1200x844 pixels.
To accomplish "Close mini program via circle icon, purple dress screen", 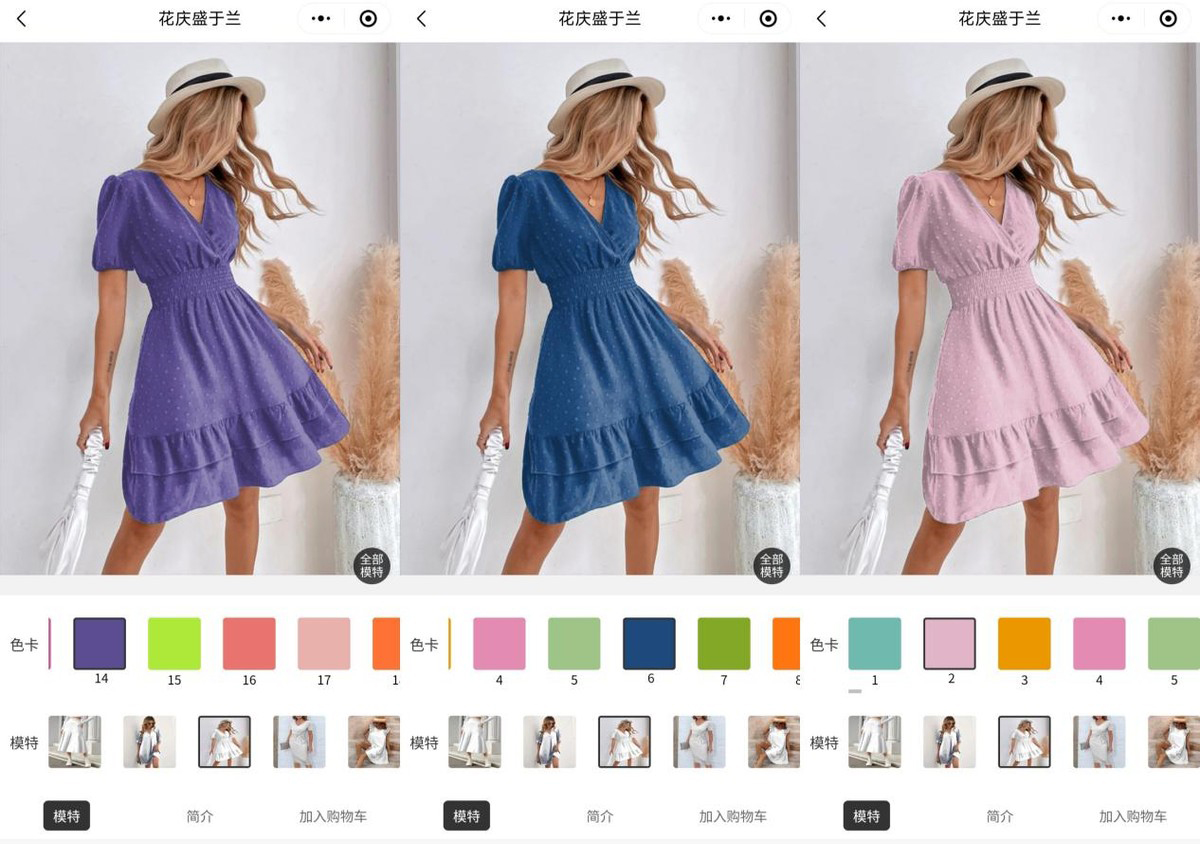I will (x=368, y=19).
